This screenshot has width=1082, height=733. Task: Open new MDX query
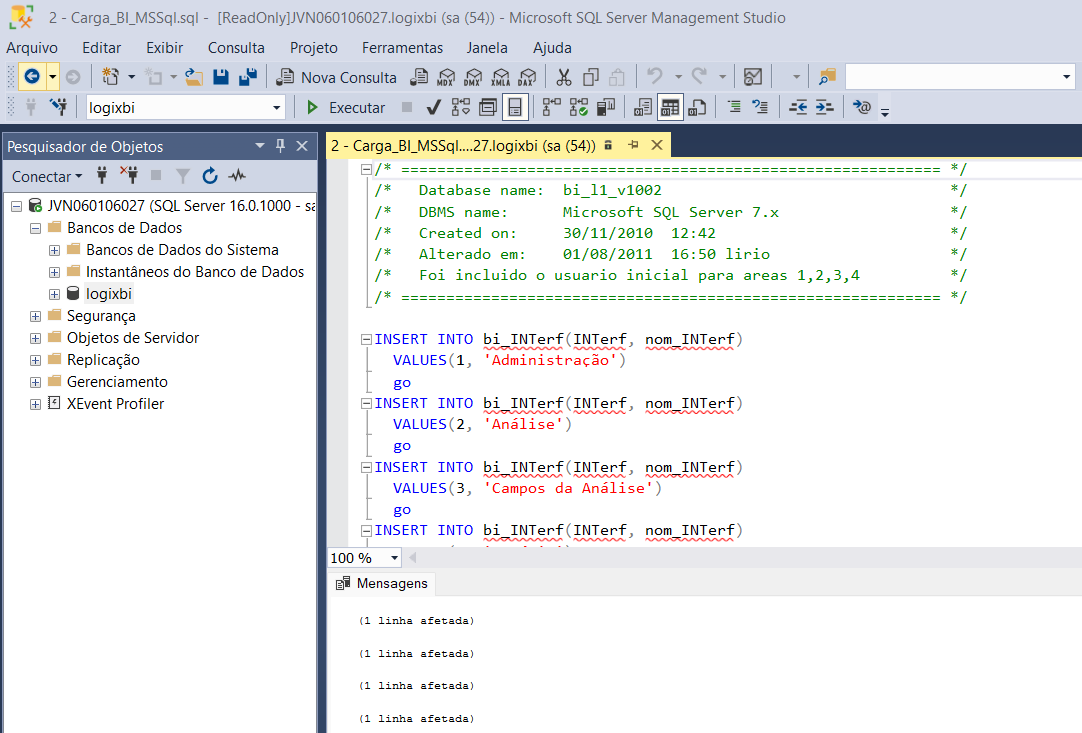tap(446, 77)
